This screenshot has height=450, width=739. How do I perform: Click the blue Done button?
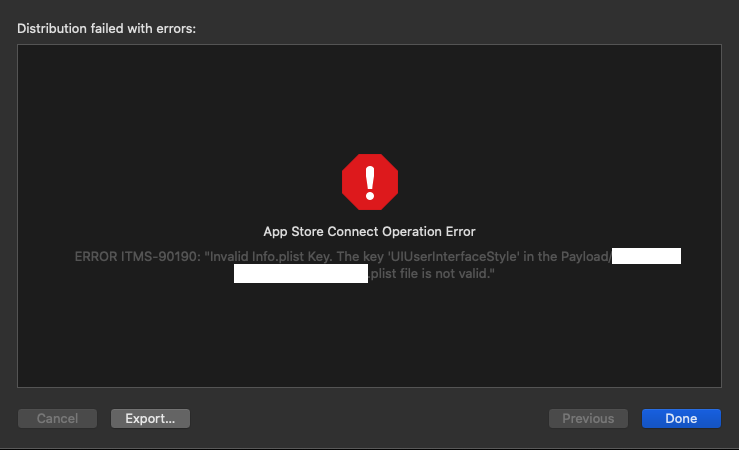(680, 419)
